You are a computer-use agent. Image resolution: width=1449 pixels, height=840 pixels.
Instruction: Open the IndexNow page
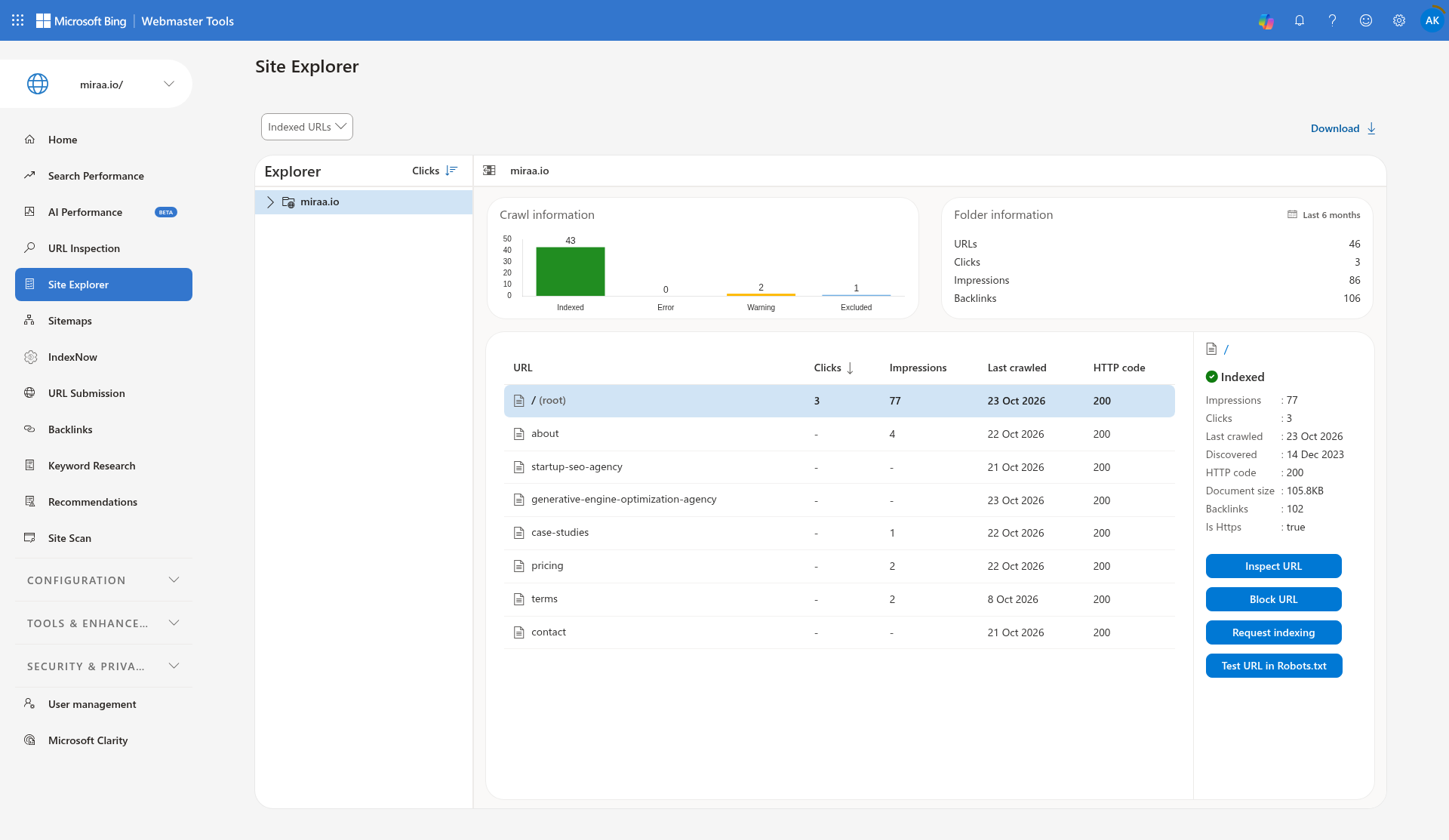[103, 357]
